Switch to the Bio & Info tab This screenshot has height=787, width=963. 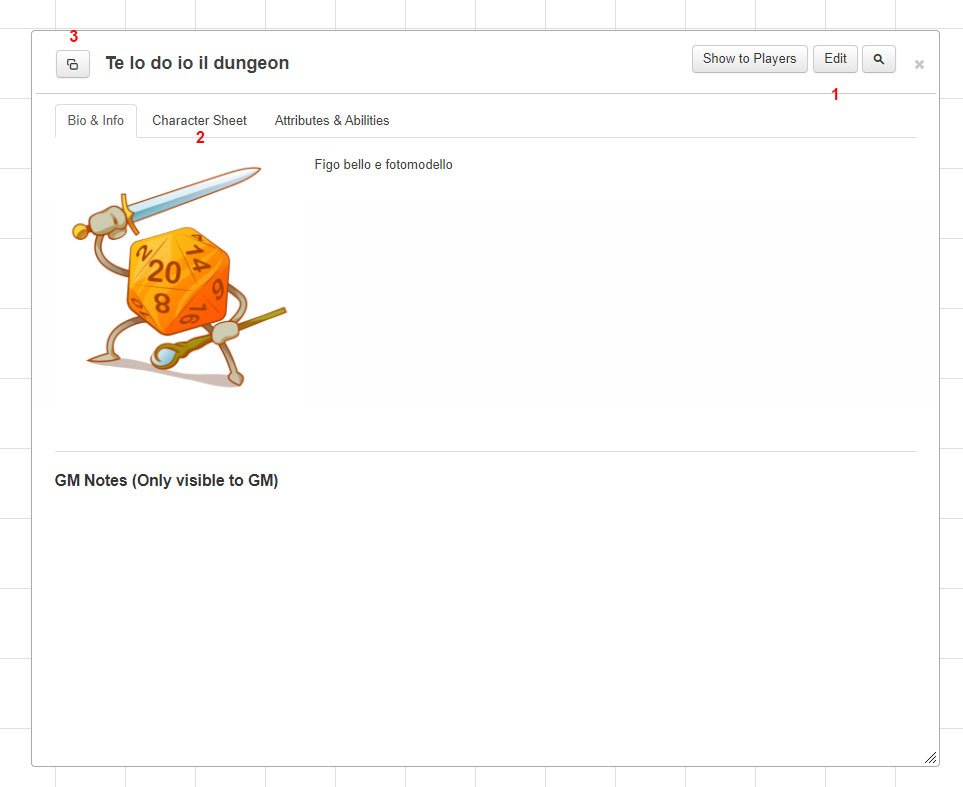coord(96,120)
